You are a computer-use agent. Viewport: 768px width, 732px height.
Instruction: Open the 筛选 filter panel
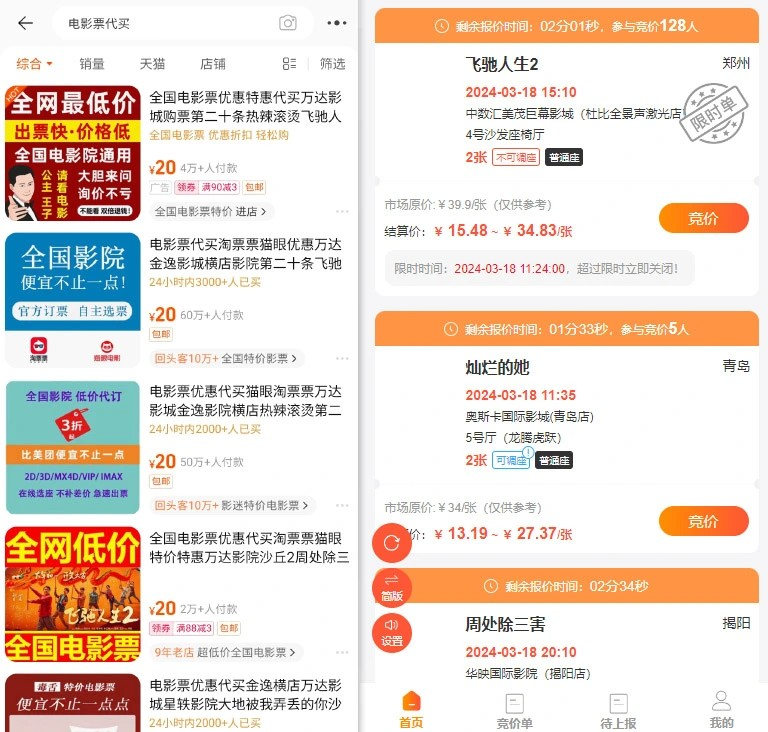pyautogui.click(x=332, y=64)
